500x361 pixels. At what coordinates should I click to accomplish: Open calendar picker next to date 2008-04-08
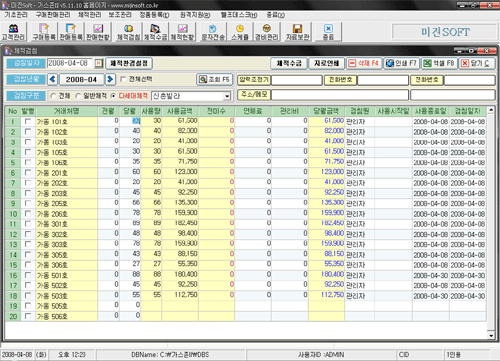[98, 63]
